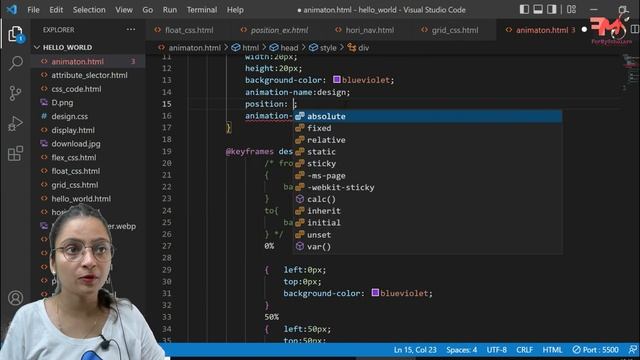
Task: Choose -webkit-sticky from suggestion list
Action: pos(427,187)
